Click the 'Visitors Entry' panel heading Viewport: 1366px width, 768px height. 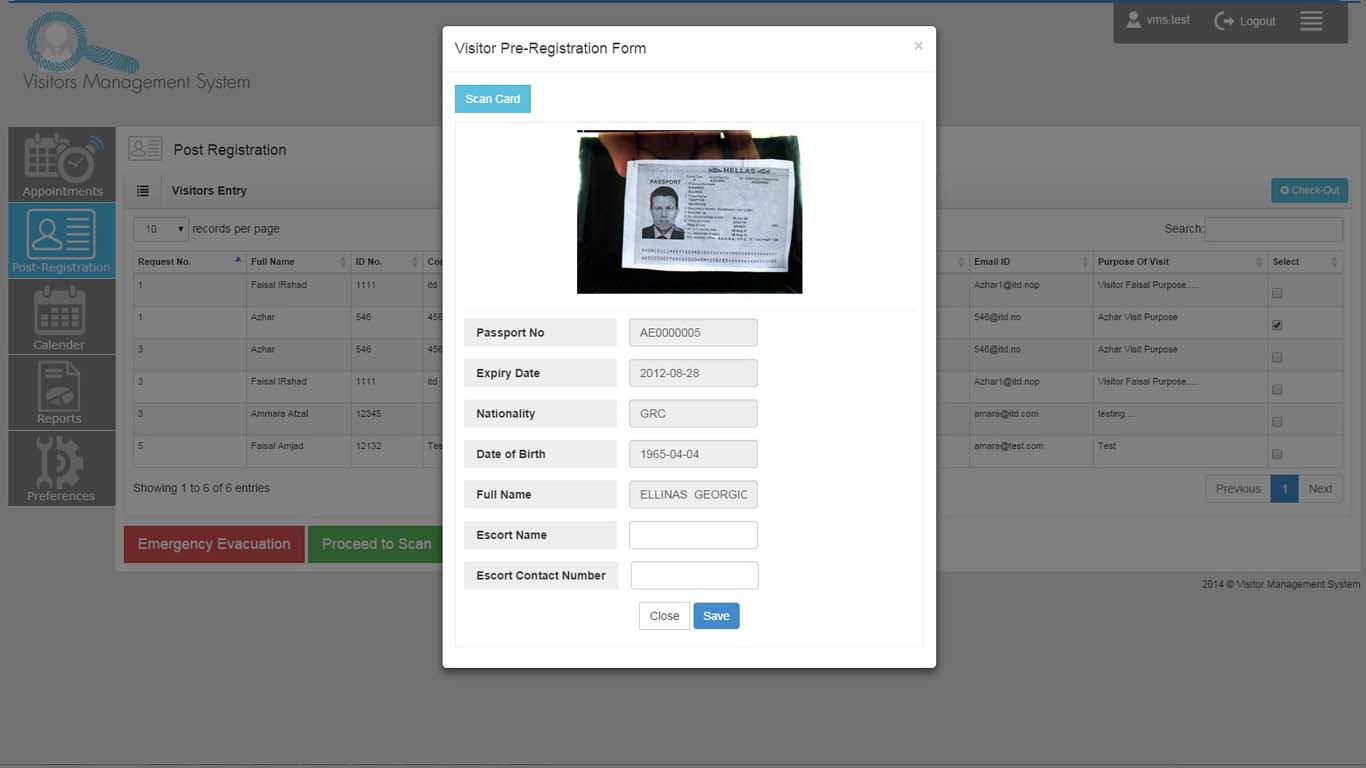tap(209, 191)
